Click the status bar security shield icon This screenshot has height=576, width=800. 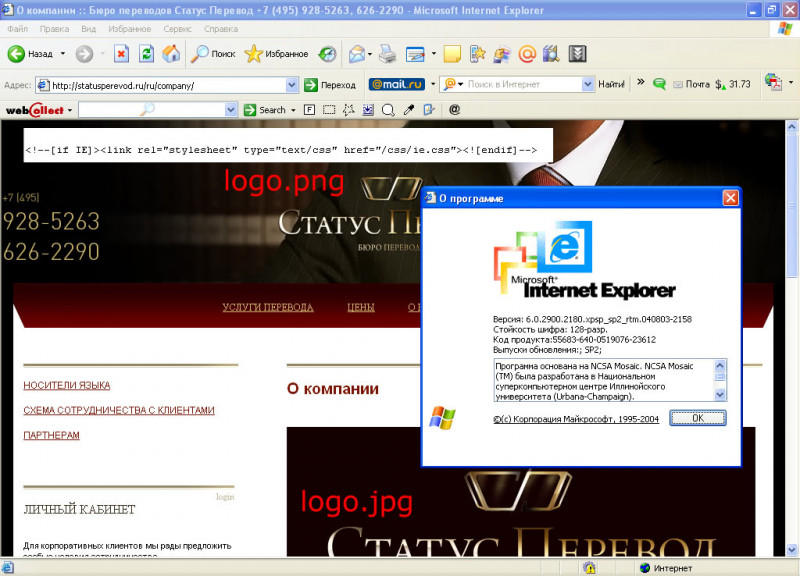coord(589,567)
